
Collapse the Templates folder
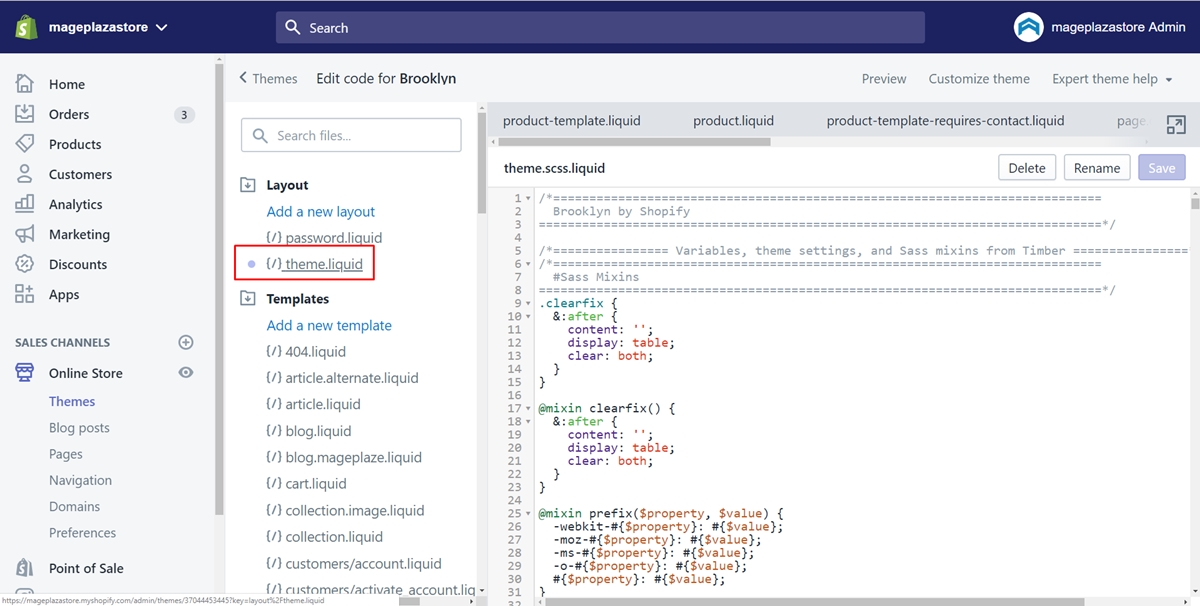248,299
